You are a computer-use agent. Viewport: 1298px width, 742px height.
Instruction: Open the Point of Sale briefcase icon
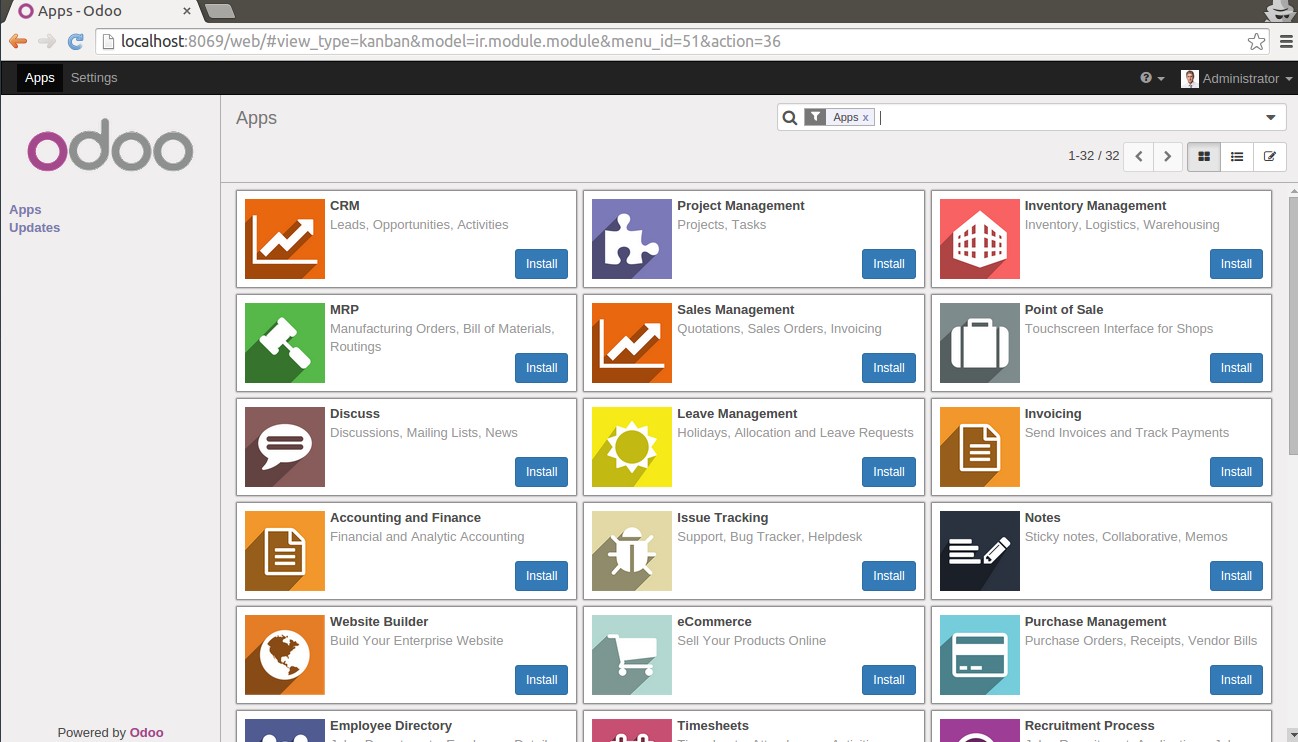pos(980,343)
